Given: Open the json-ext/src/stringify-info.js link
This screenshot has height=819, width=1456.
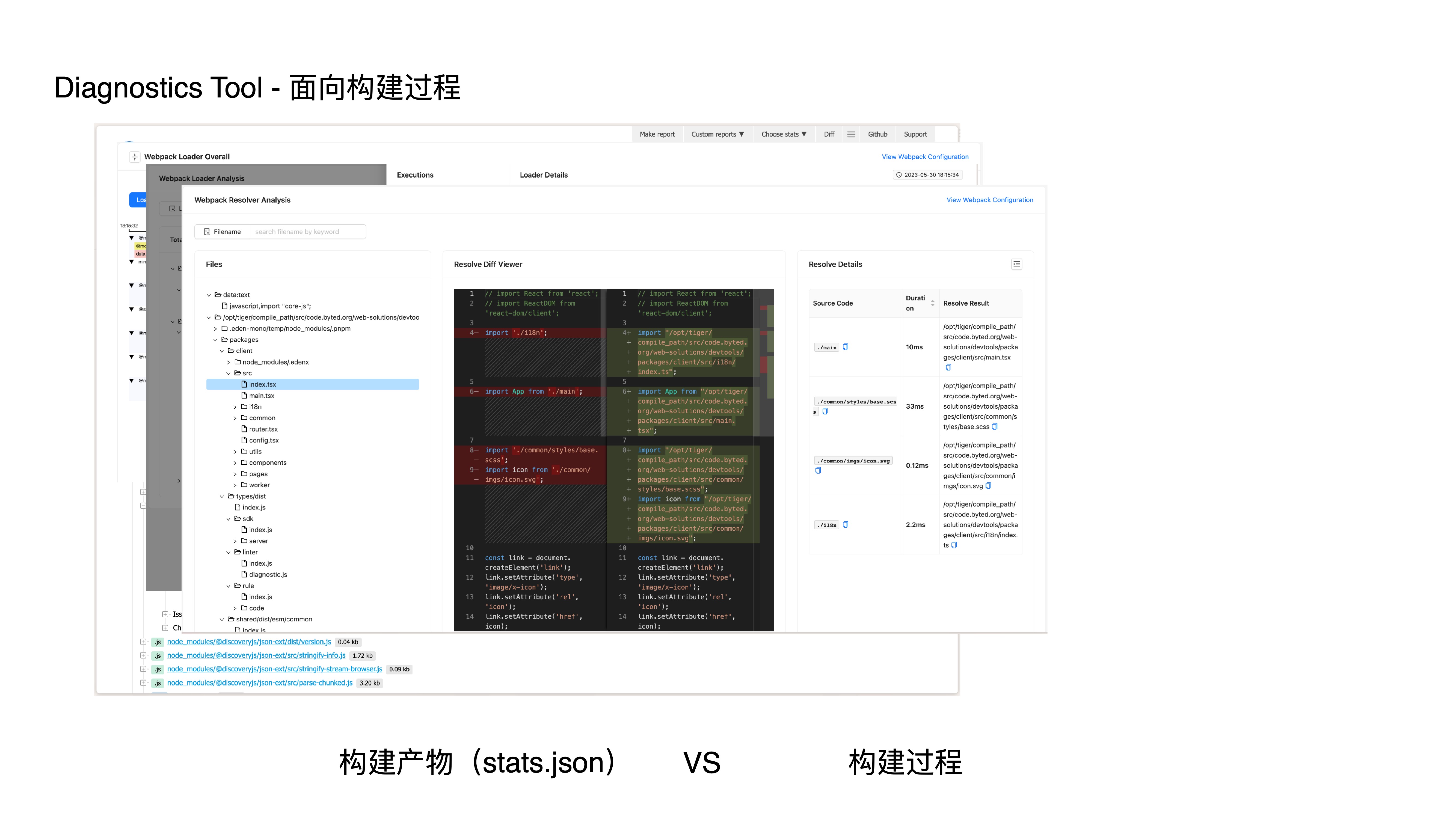Looking at the screenshot, I should [x=256, y=656].
